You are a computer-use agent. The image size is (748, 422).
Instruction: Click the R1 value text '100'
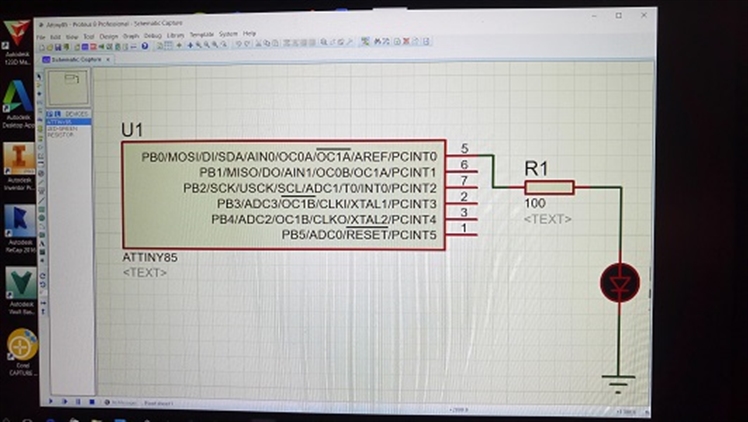(535, 203)
